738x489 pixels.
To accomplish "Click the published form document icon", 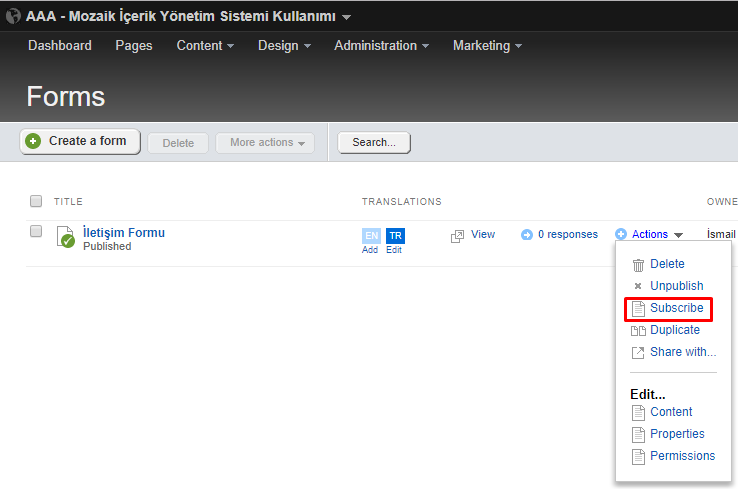I will pos(65,236).
